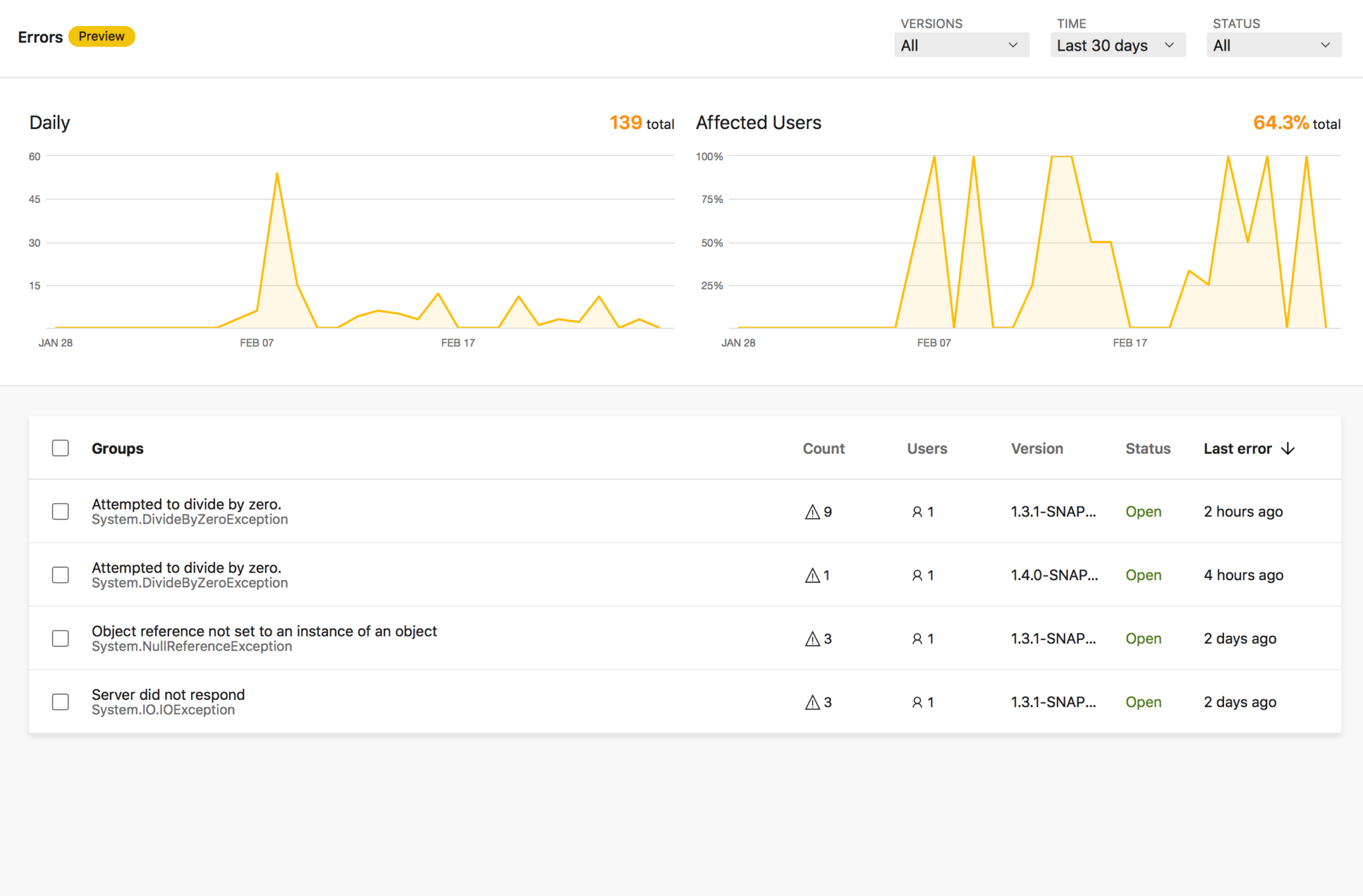Click the user icon in the 2 hours ago row
This screenshot has height=896, width=1363.
(917, 512)
